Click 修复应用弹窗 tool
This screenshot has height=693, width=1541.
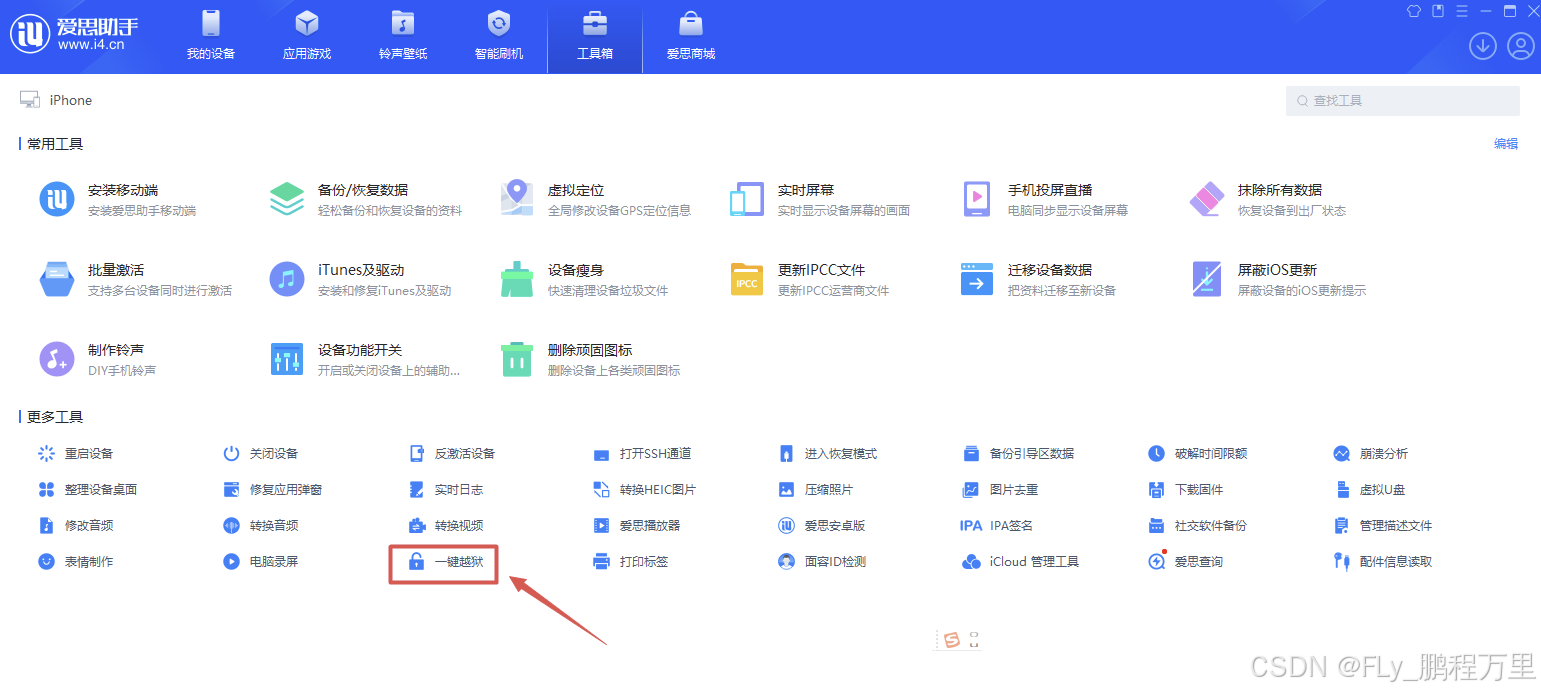[x=272, y=489]
